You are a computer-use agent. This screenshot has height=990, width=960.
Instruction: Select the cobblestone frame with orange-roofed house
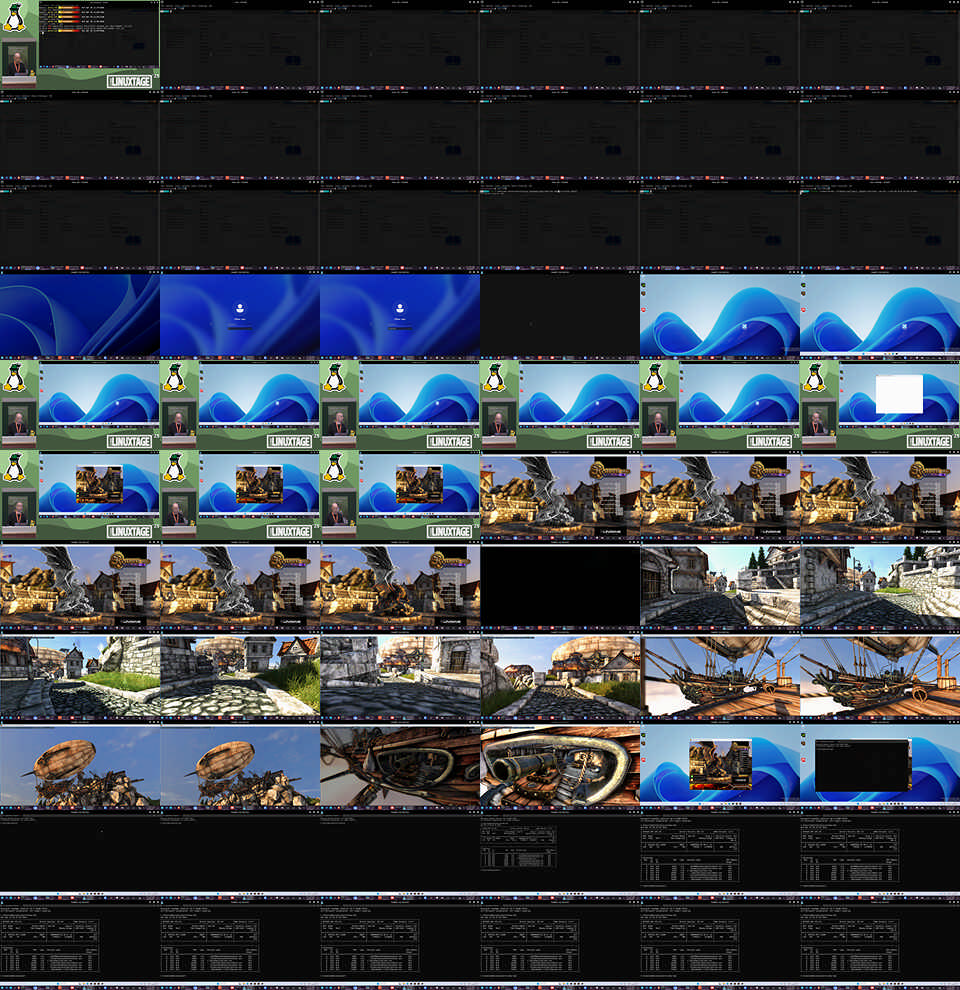[x=240, y=675]
